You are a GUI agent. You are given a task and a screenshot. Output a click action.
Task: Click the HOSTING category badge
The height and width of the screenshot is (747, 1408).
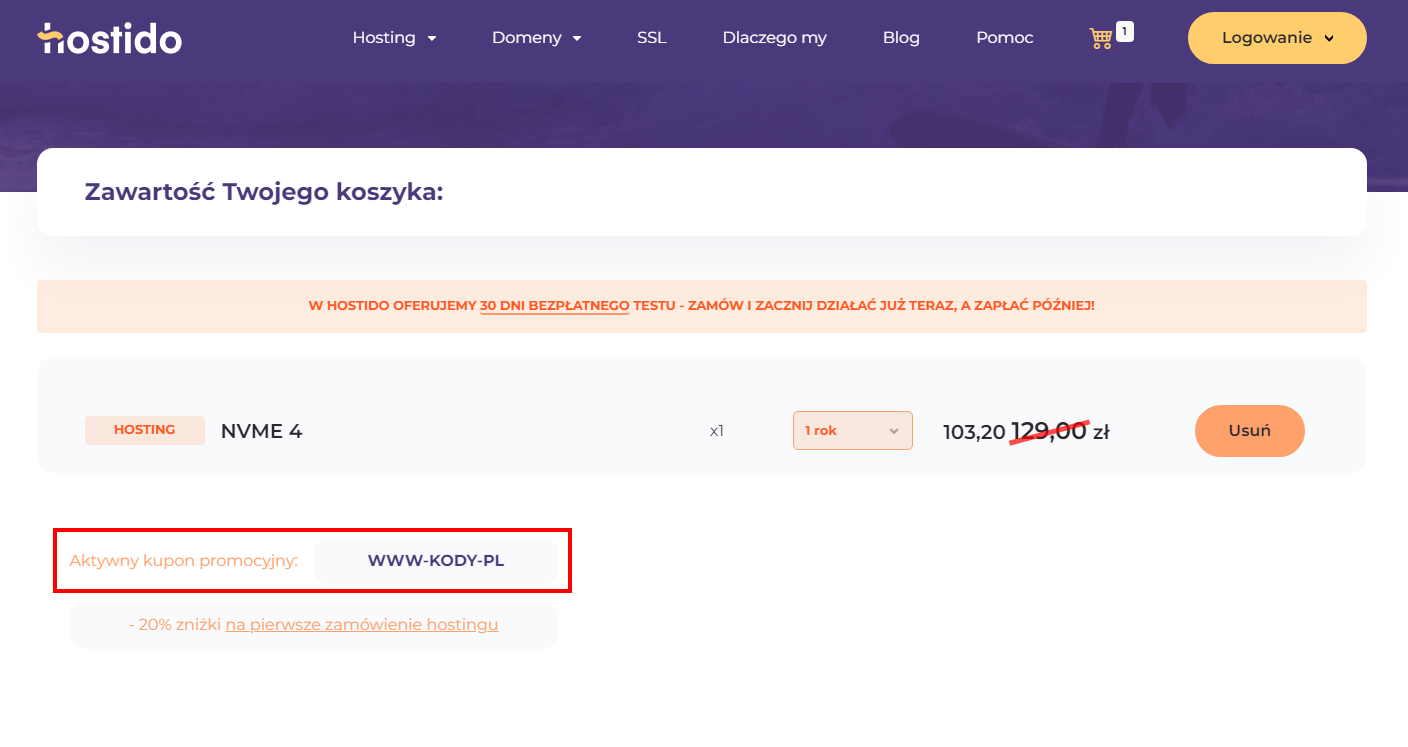pos(145,430)
